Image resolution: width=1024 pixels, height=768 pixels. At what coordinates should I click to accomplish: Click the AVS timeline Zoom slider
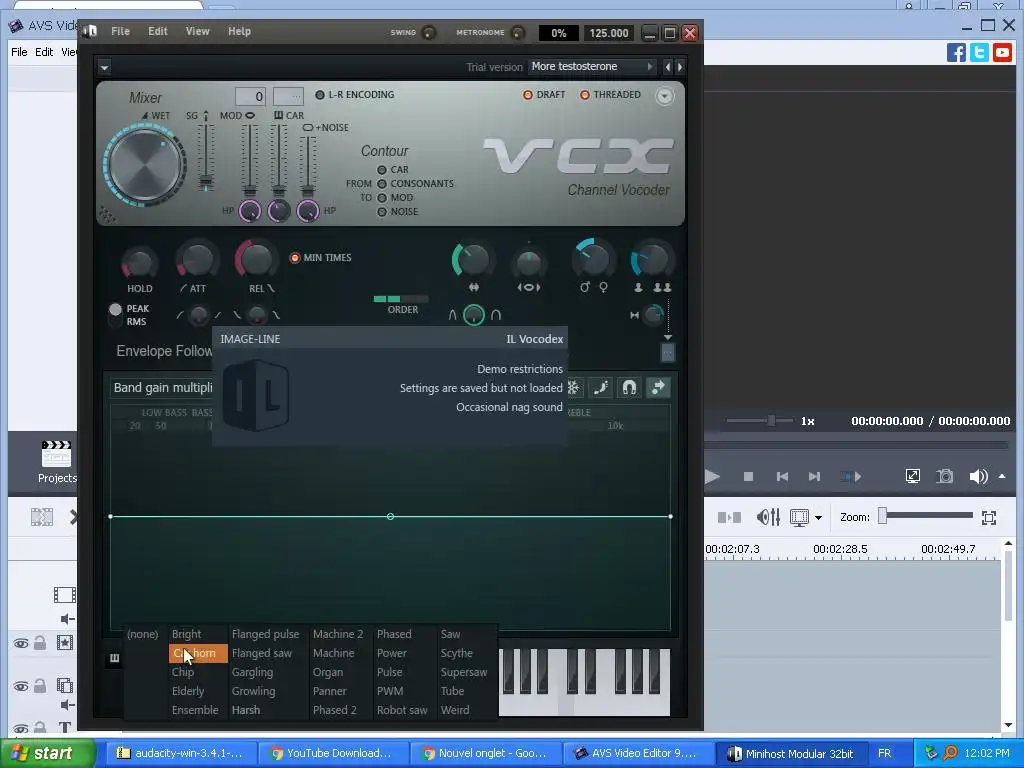(x=926, y=517)
